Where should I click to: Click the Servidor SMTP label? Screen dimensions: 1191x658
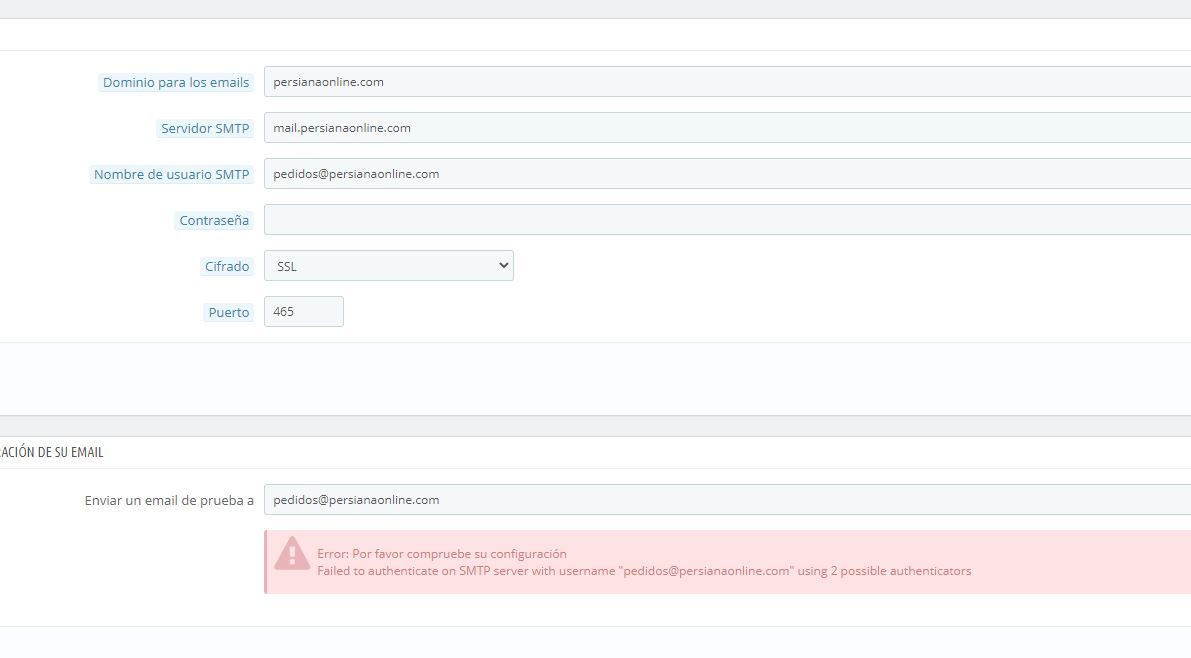[205, 128]
